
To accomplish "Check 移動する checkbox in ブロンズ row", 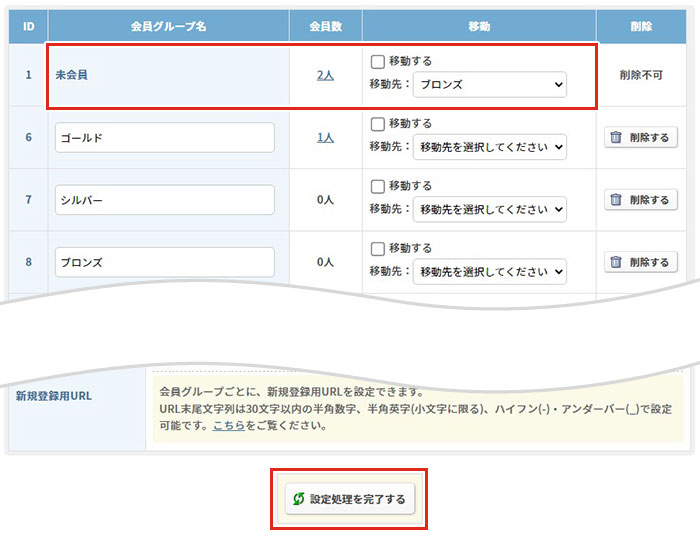I will click(378, 249).
